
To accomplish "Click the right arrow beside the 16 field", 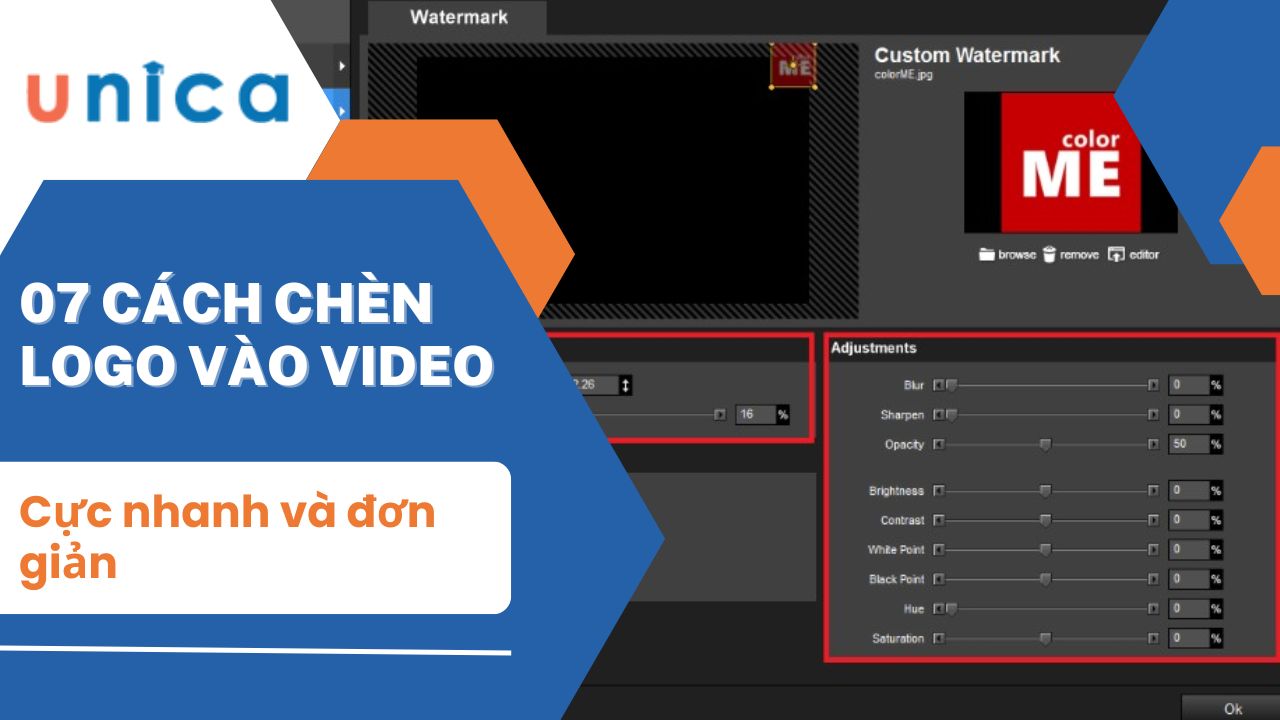I will pyautogui.click(x=719, y=414).
